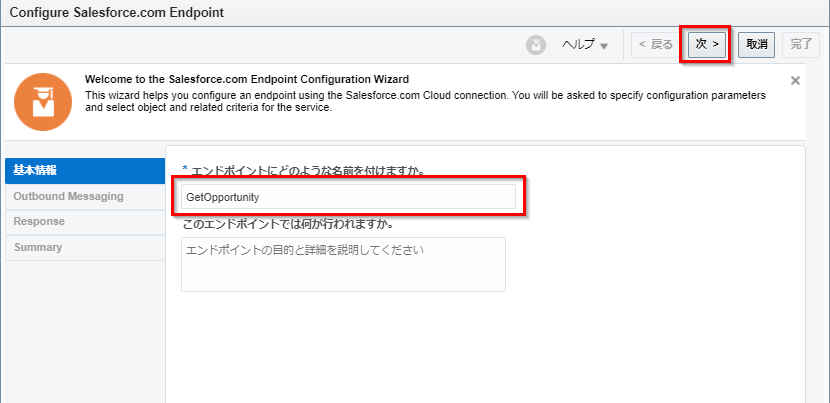Expand the ヘルプ dropdown arrow
Screen dimensions: 830x403
click(x=604, y=46)
